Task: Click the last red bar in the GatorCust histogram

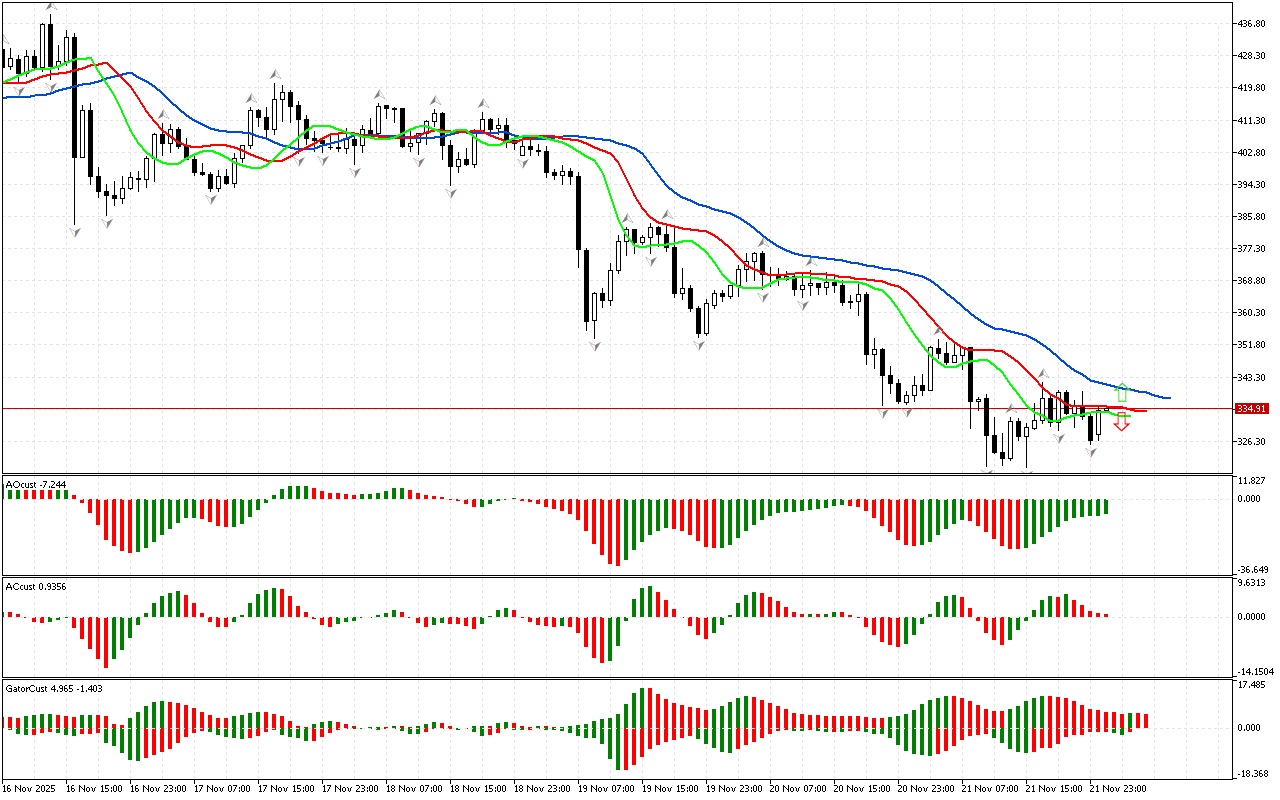Action: [1146, 721]
